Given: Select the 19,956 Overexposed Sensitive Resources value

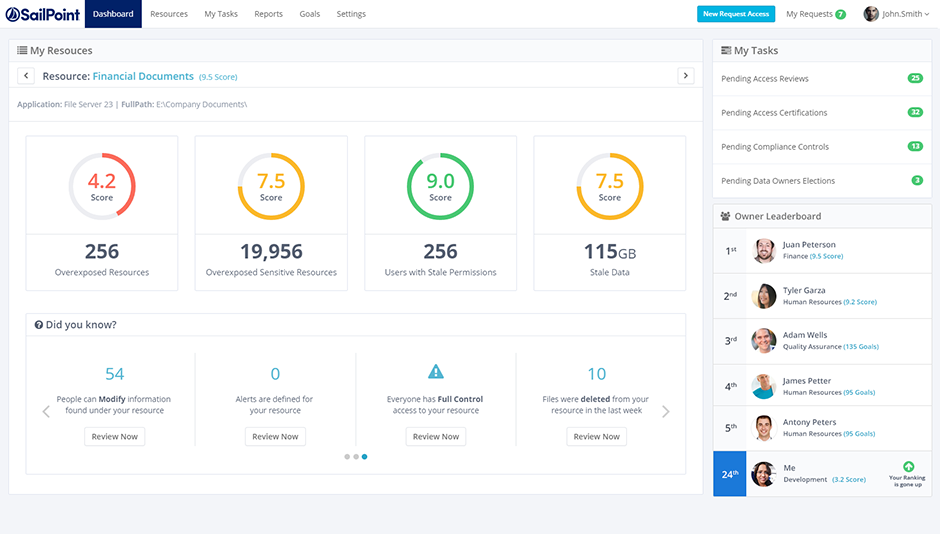Looking at the screenshot, I should [271, 252].
